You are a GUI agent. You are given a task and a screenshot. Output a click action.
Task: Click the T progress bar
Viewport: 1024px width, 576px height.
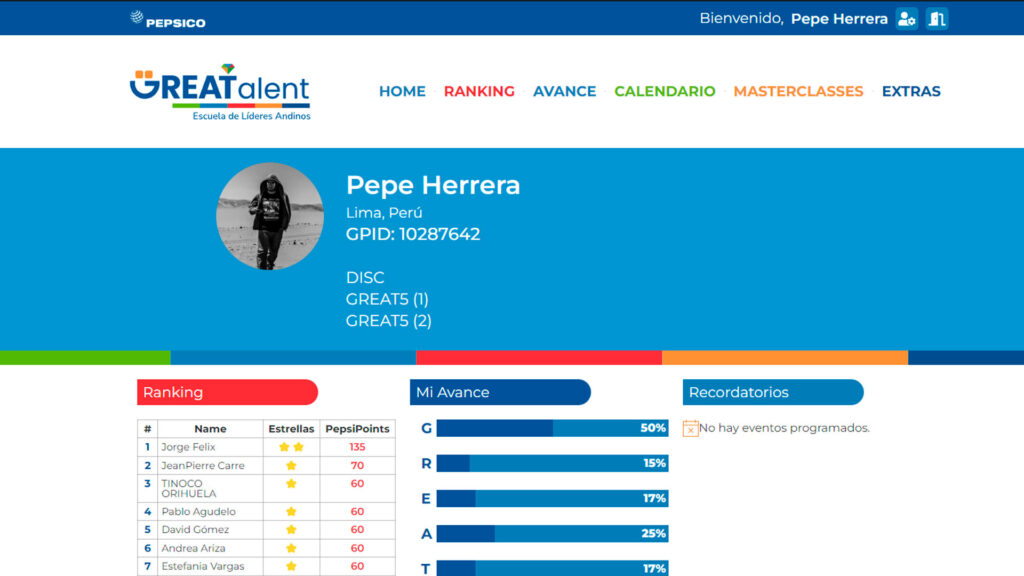point(552,568)
